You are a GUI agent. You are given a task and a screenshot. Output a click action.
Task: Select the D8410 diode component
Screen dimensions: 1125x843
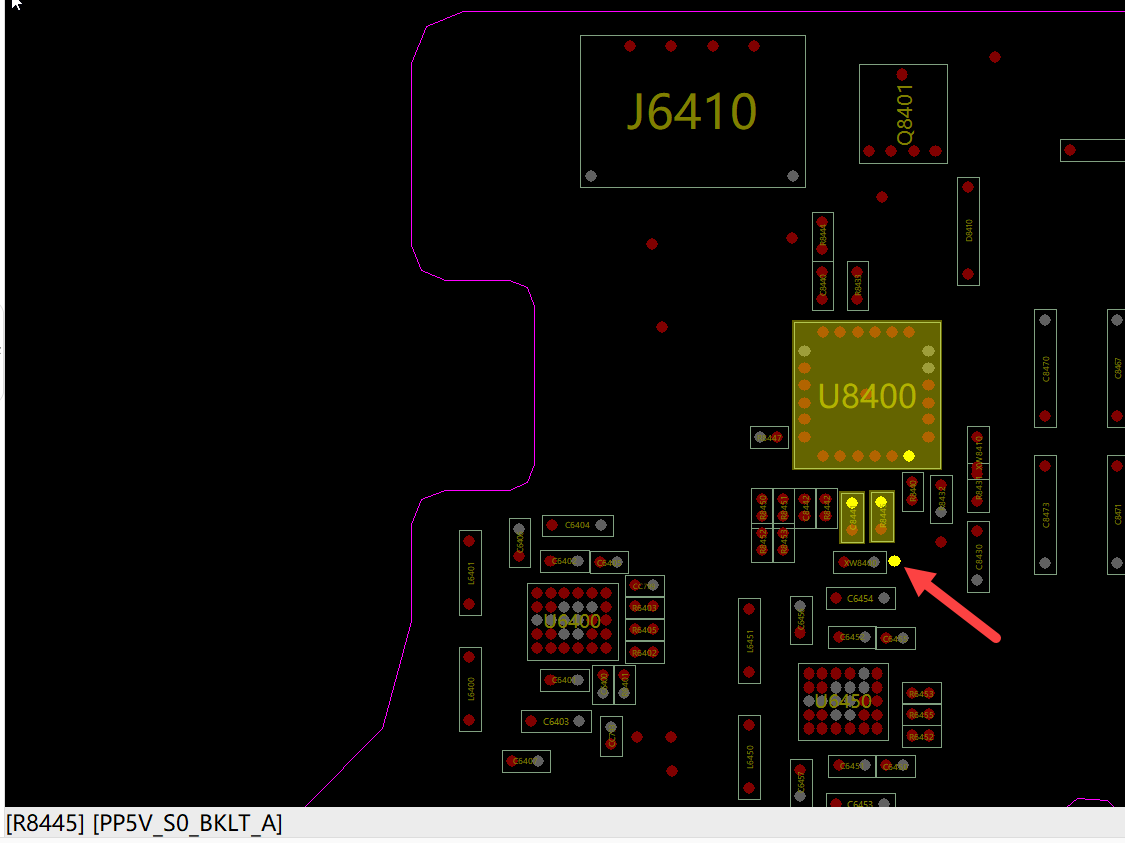(968, 231)
